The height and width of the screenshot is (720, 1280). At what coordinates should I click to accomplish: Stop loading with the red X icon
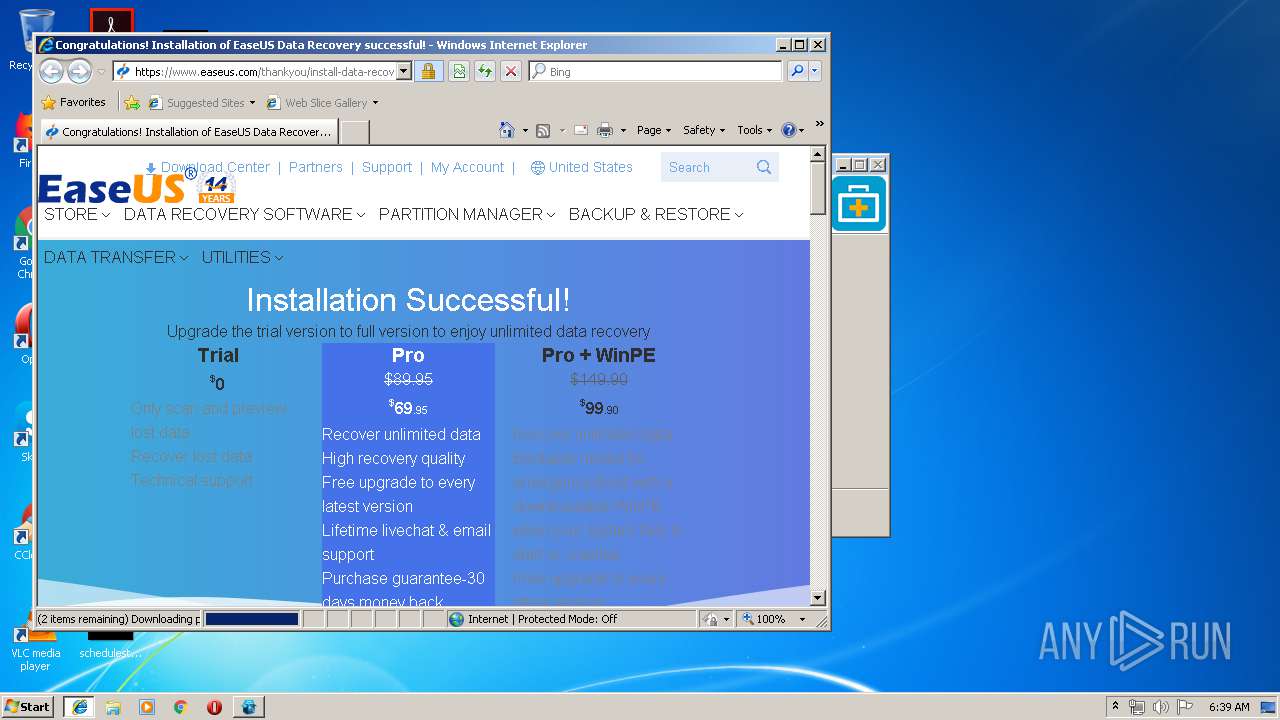pyautogui.click(x=511, y=71)
